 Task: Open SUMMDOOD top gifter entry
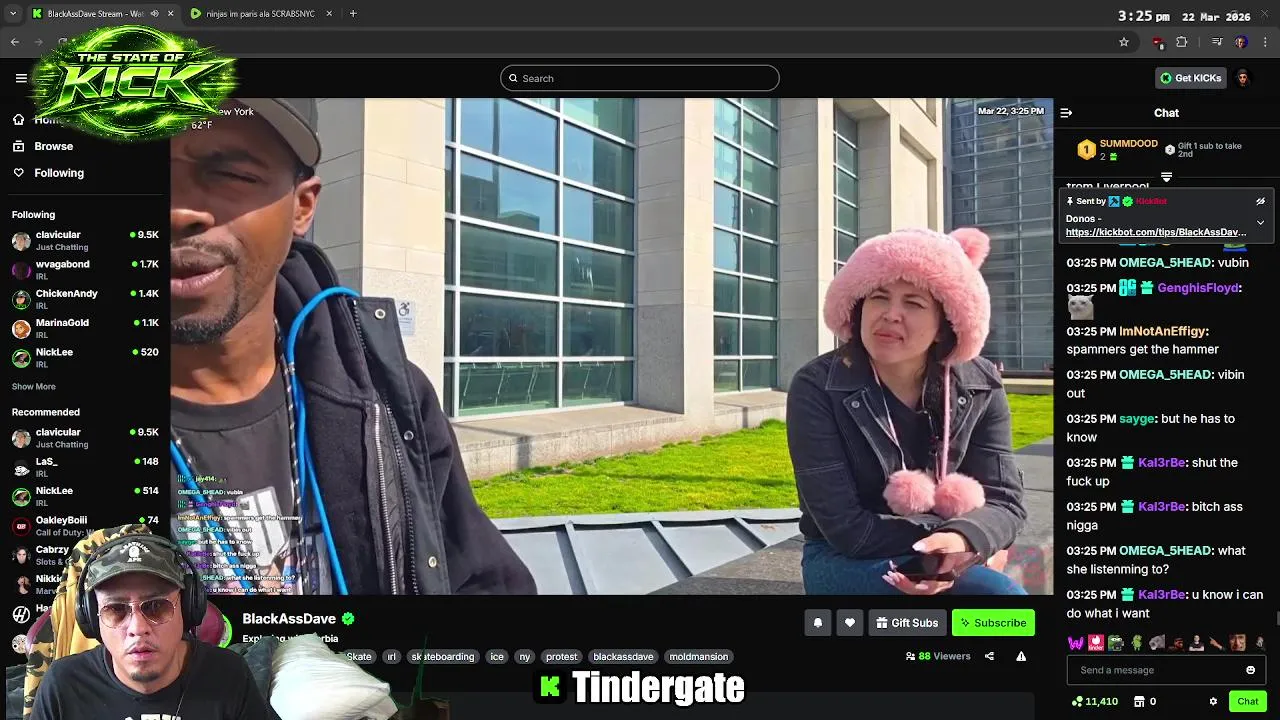click(1117, 150)
